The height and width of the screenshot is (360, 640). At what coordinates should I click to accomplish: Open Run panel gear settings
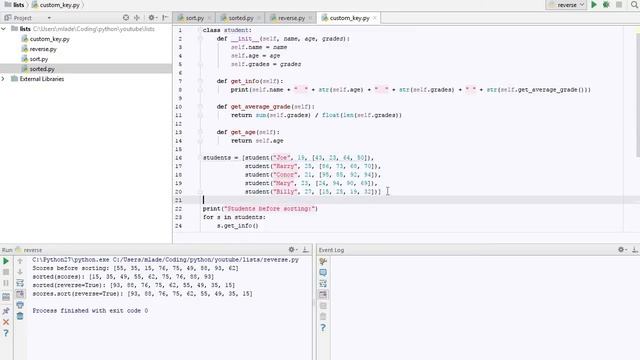pyautogui.click(x=292, y=249)
